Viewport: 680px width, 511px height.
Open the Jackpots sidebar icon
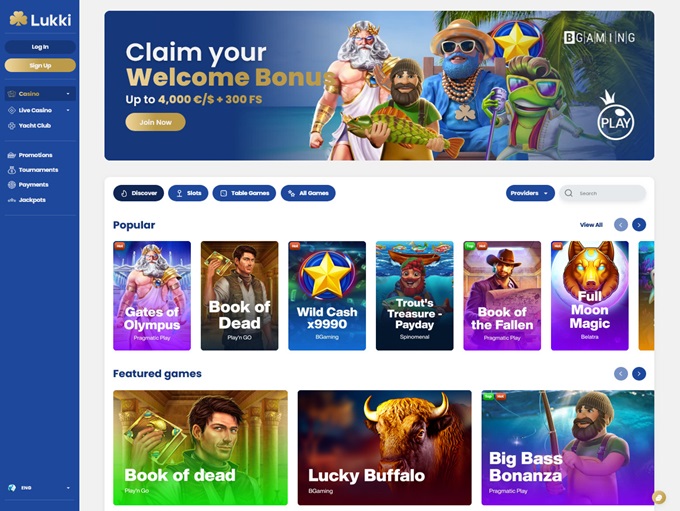click(12, 200)
